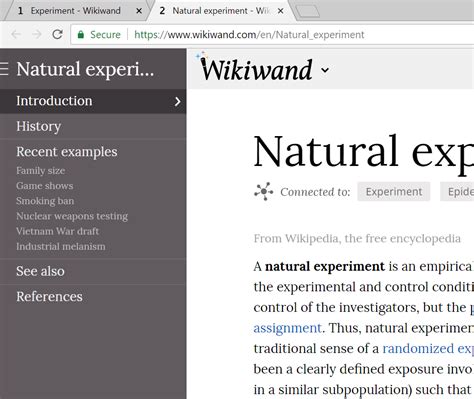Reload the page with refresh icon
The height and width of the screenshot is (399, 474).
coord(57,34)
